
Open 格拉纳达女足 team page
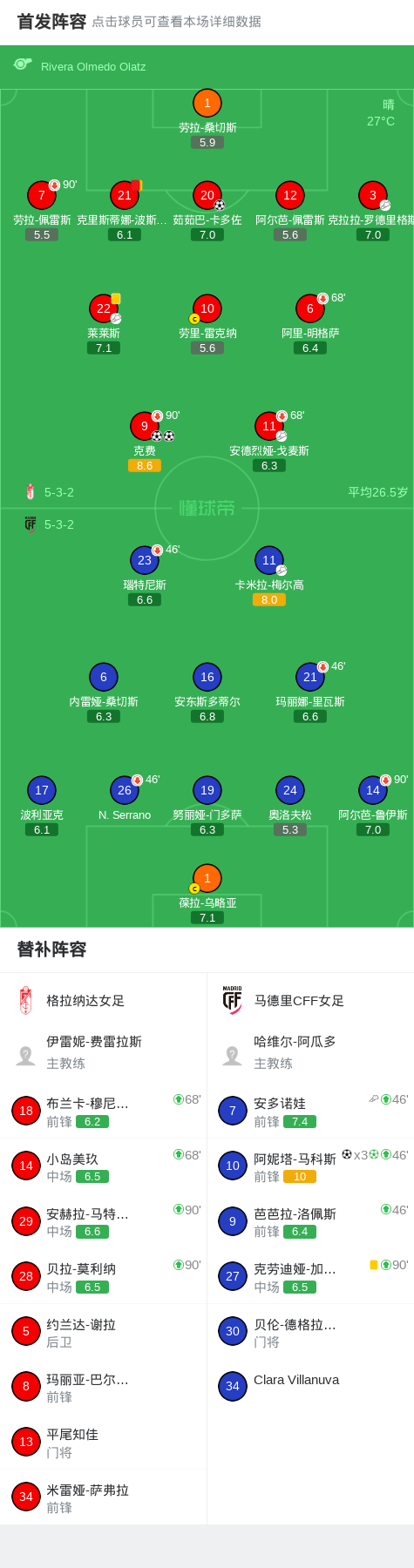(103, 1001)
